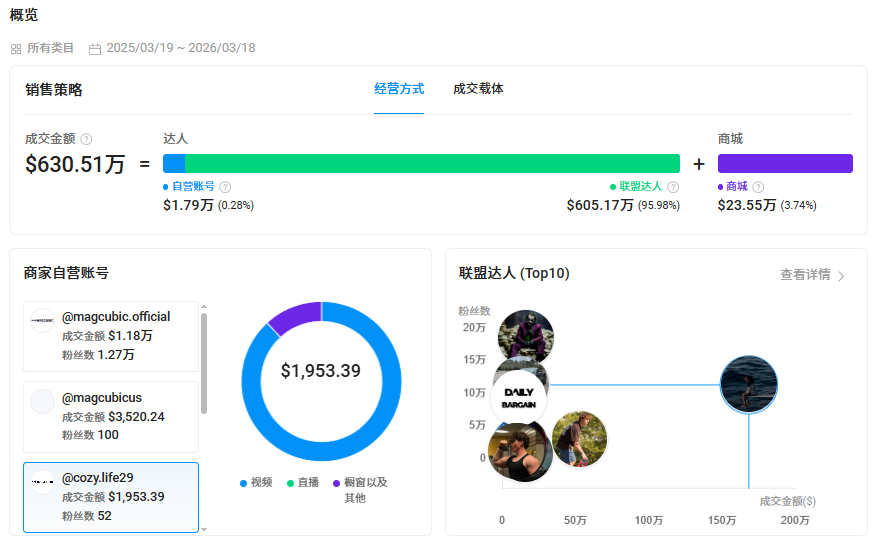The height and width of the screenshot is (547, 881).
Task: Click the DAILY BARGAIN creator bubble
Action: tap(519, 398)
